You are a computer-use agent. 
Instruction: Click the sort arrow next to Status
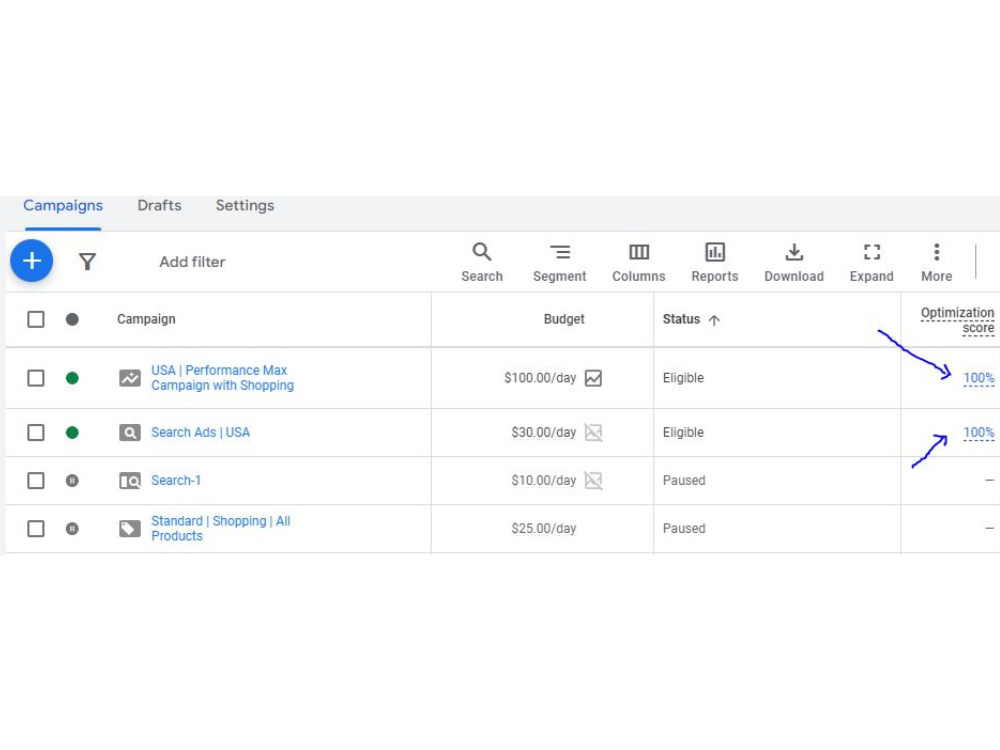tap(714, 320)
